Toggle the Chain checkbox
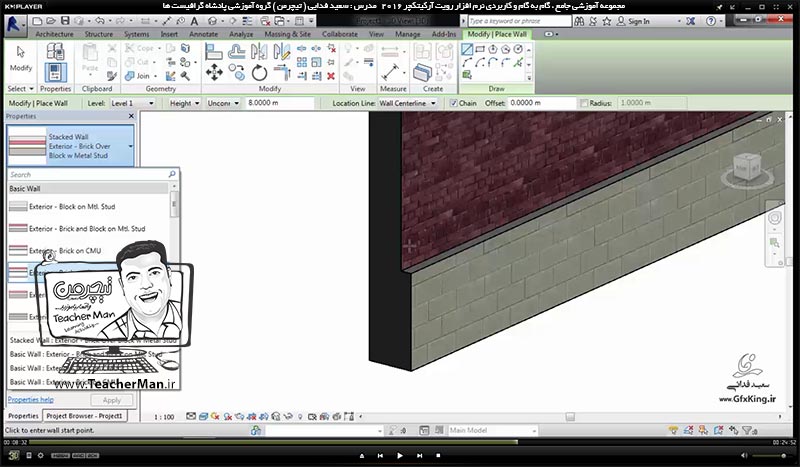The height and width of the screenshot is (467, 800). (453, 103)
